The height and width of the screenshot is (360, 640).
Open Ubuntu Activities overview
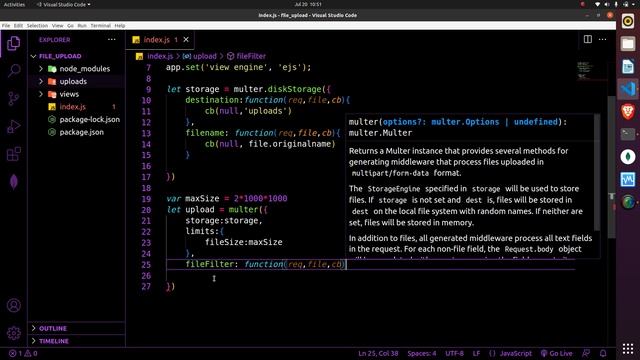click(14, 4)
